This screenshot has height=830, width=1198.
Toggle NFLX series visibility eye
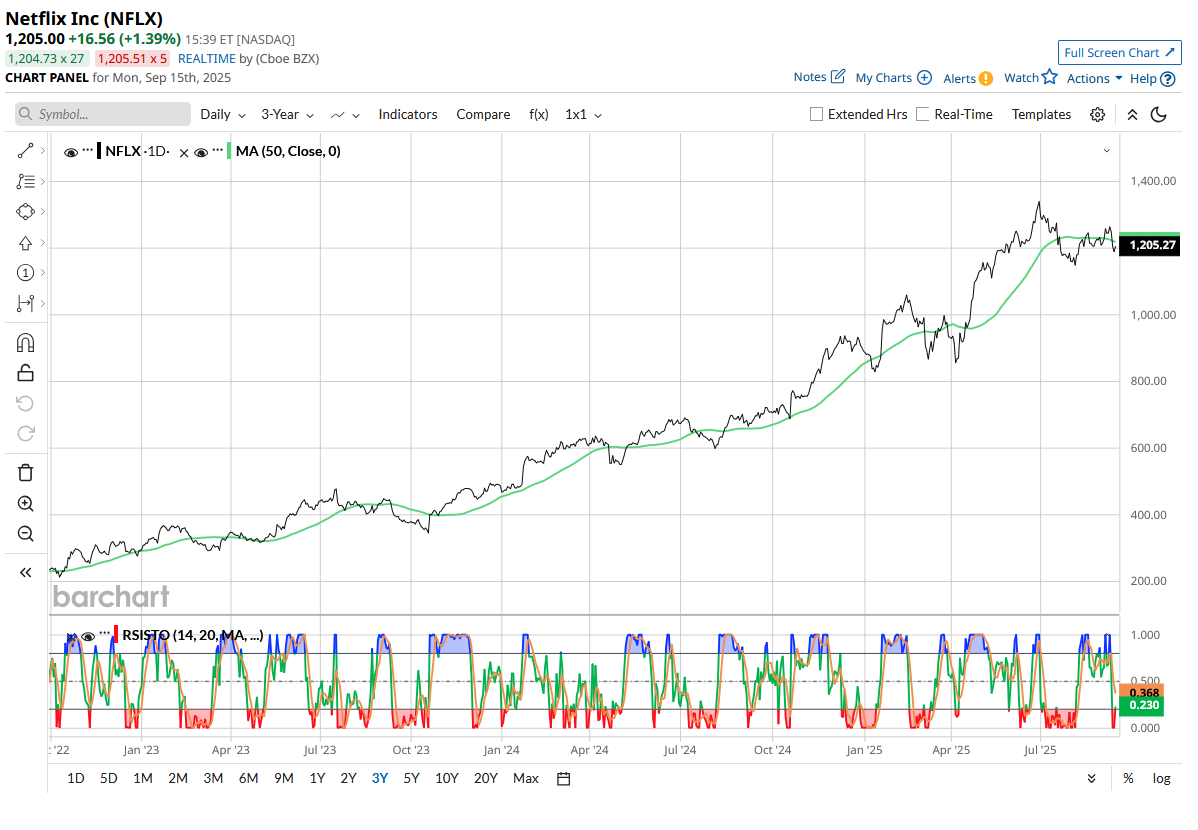click(71, 152)
